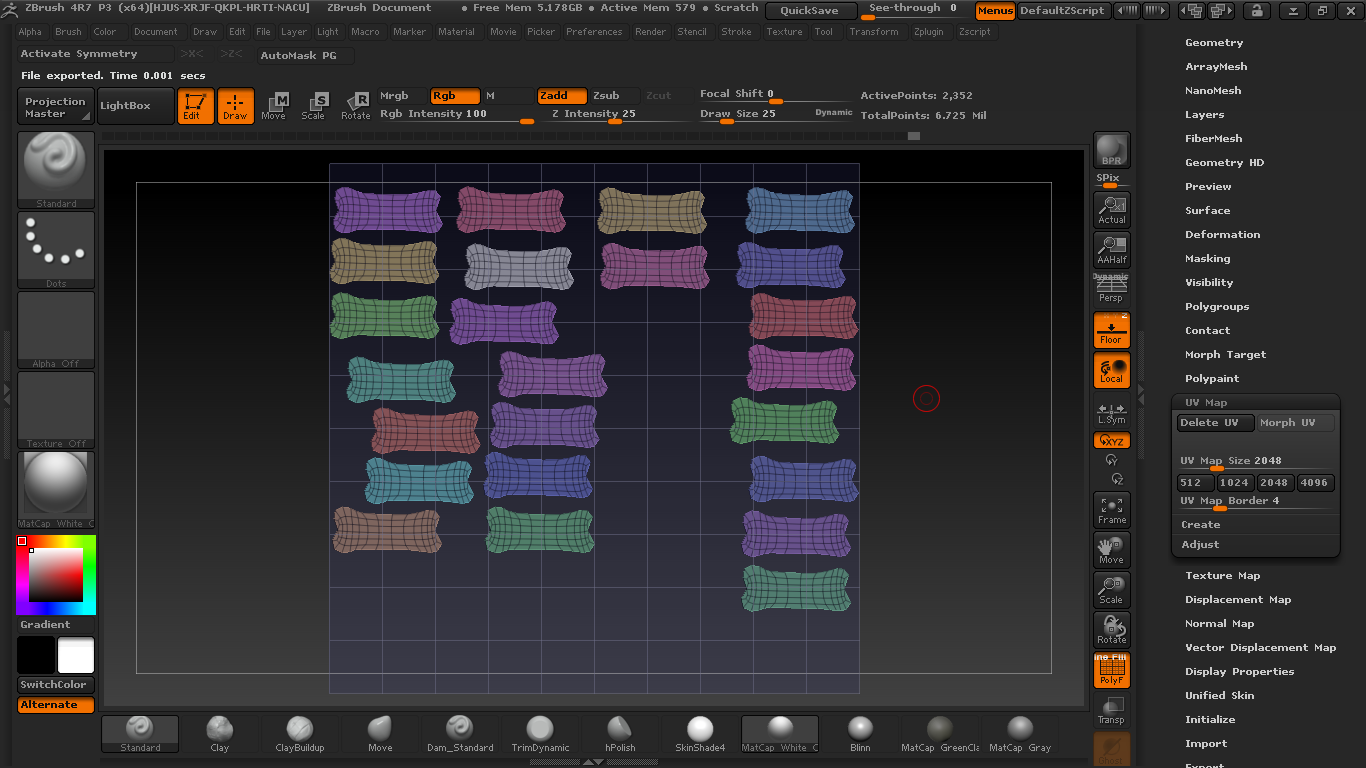Open the Render menu
This screenshot has height=768, width=1366.
(x=650, y=32)
